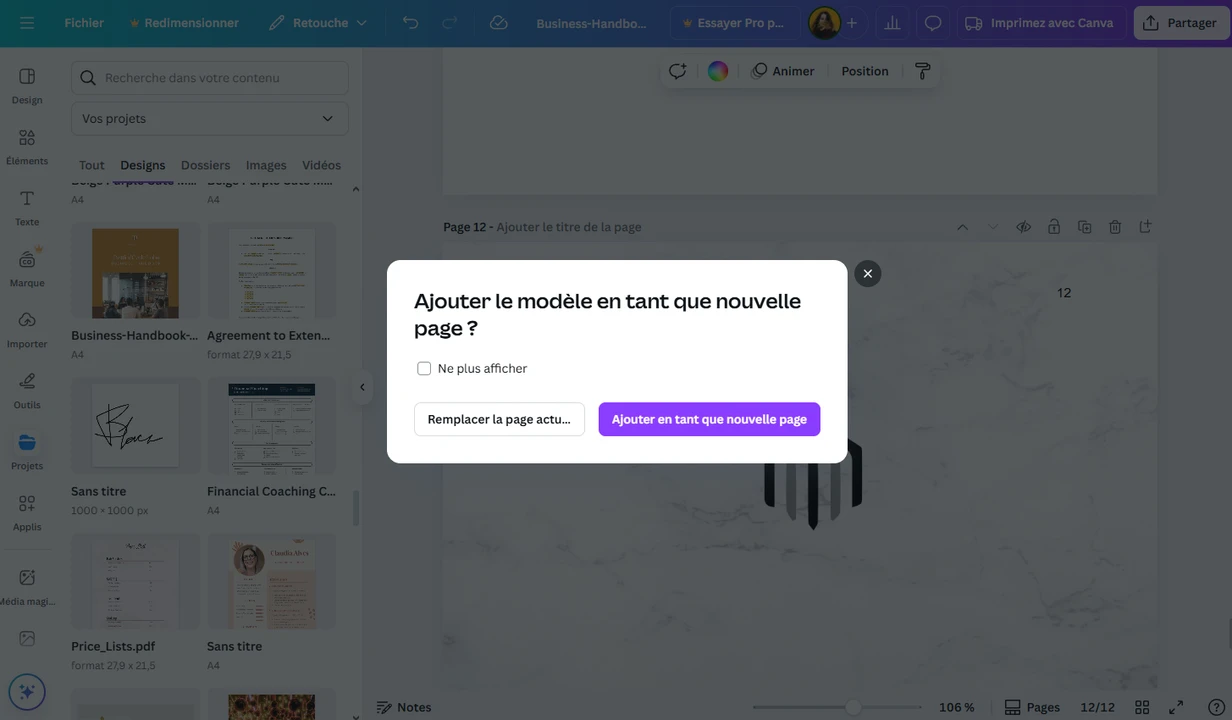Select the Agreement to Exten... design thumbnail
The height and width of the screenshot is (720, 1232).
coord(271,273)
